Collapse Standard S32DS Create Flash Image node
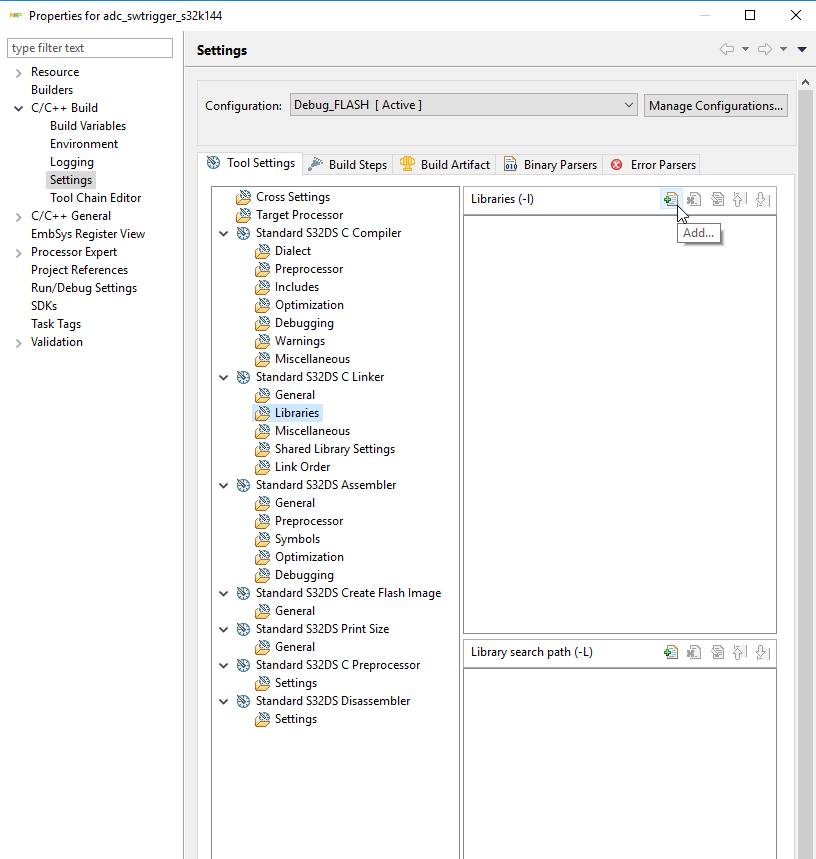The height and width of the screenshot is (859, 816). coord(223,593)
